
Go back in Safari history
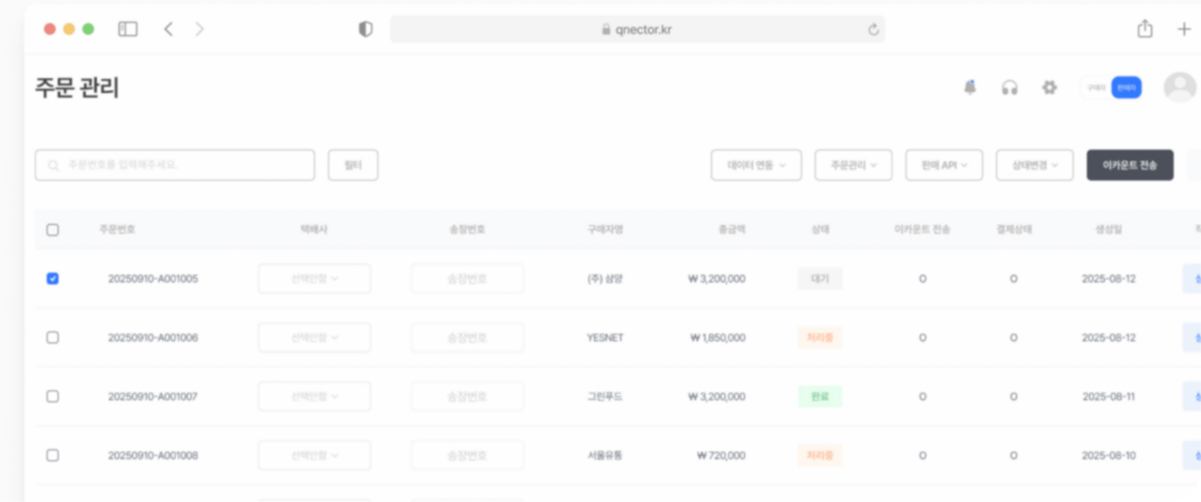click(168, 29)
